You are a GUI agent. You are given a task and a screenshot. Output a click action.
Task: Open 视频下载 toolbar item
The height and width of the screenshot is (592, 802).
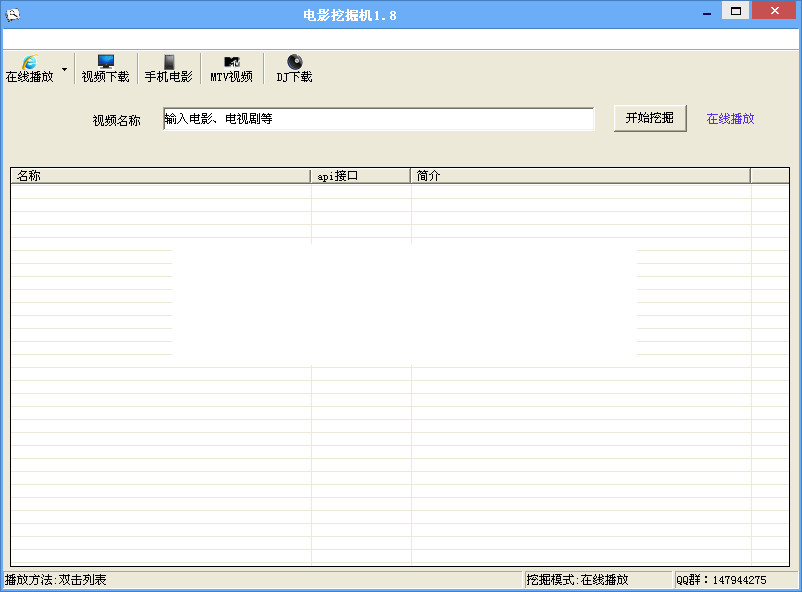(106, 69)
